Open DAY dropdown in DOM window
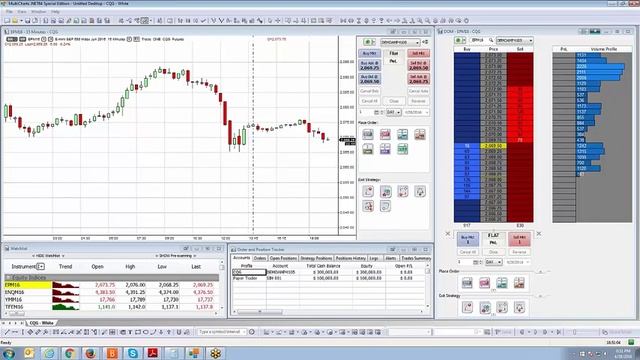Screen dimensions: 640x360 tap(493, 262)
